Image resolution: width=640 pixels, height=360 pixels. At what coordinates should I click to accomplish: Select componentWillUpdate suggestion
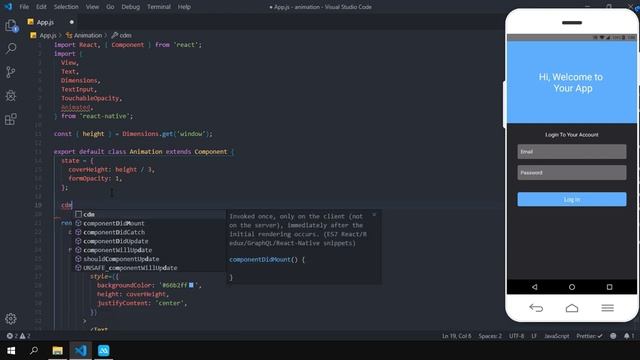[149, 250]
